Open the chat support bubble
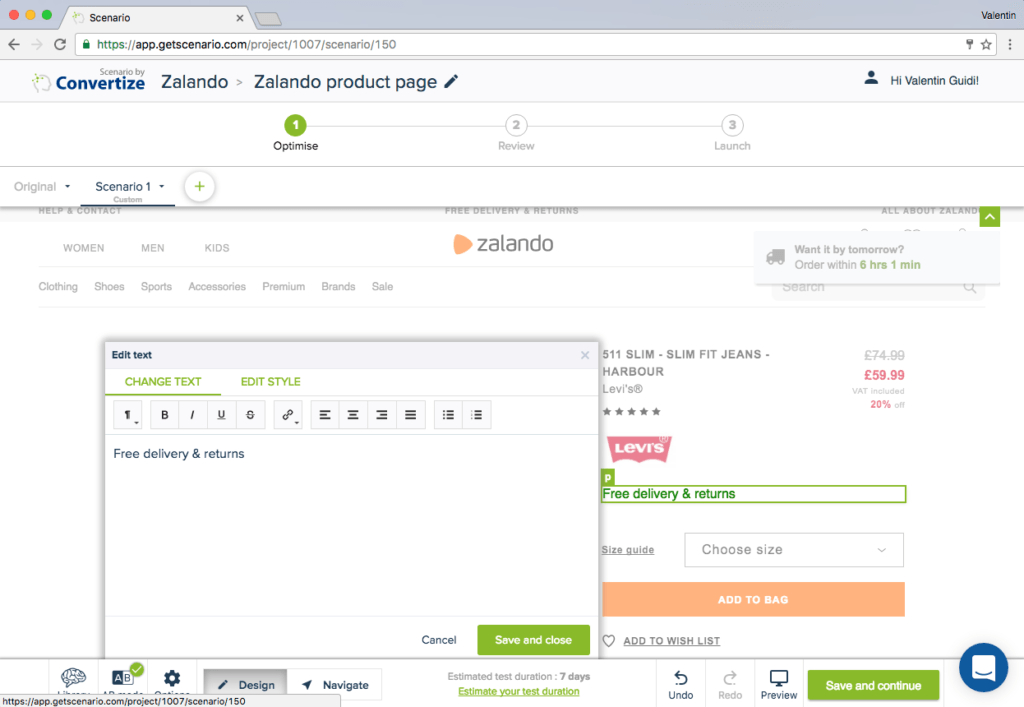1024x707 pixels. click(984, 668)
